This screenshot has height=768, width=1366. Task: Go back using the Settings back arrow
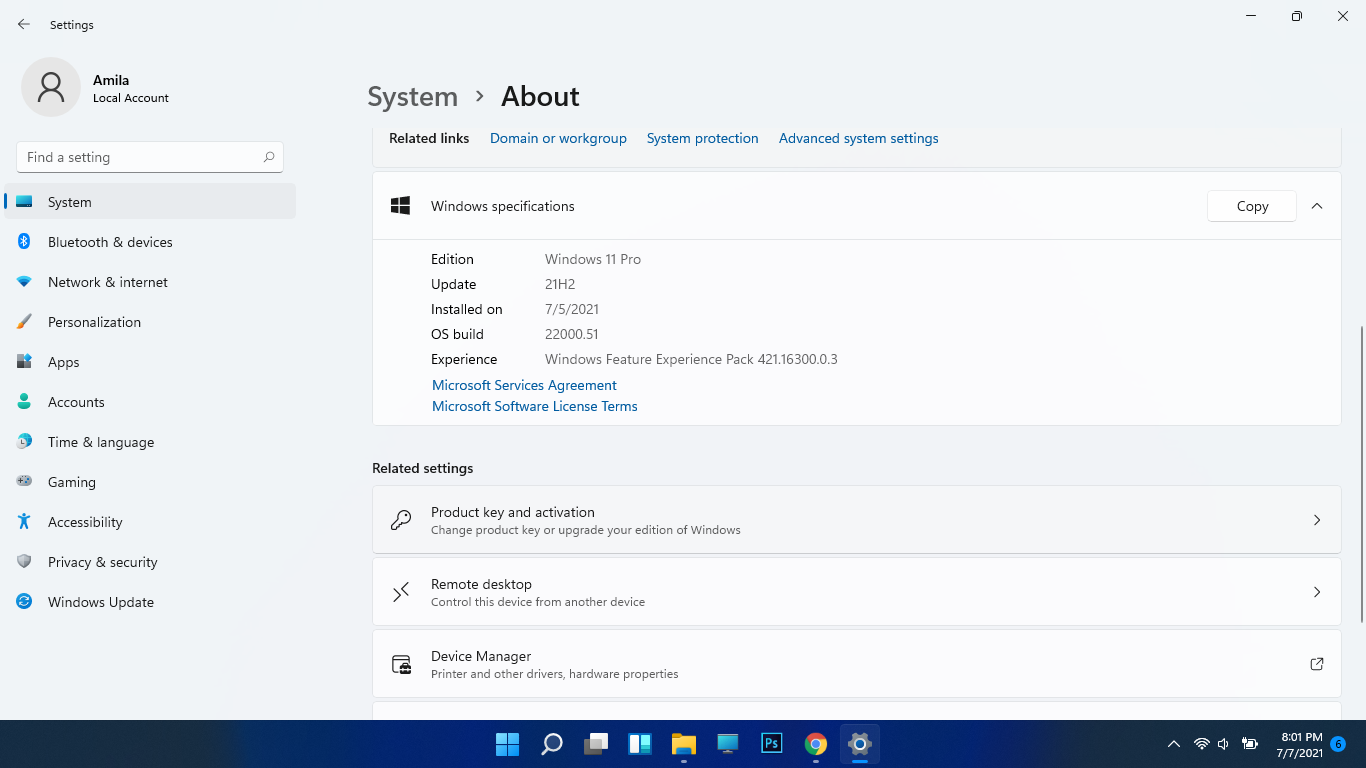tap(24, 24)
